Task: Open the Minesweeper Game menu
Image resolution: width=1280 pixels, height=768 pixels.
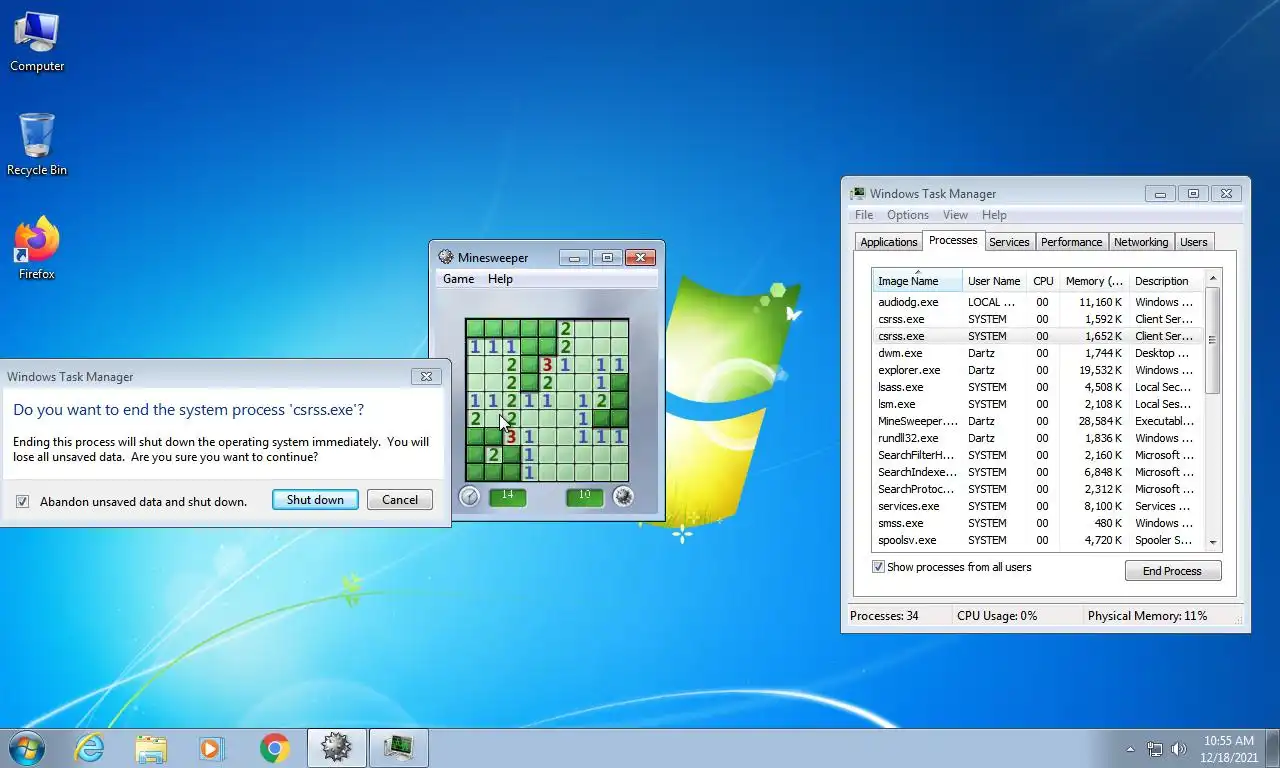Action: coord(459,279)
